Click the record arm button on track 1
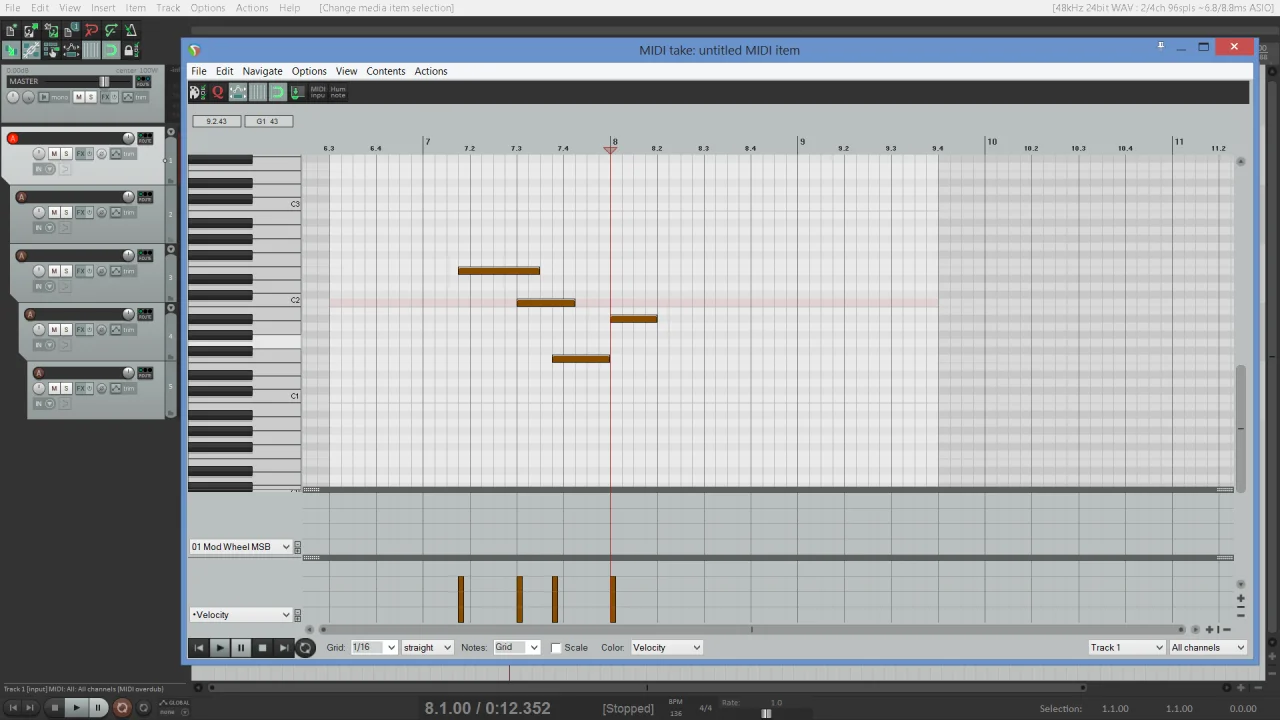 point(13,138)
